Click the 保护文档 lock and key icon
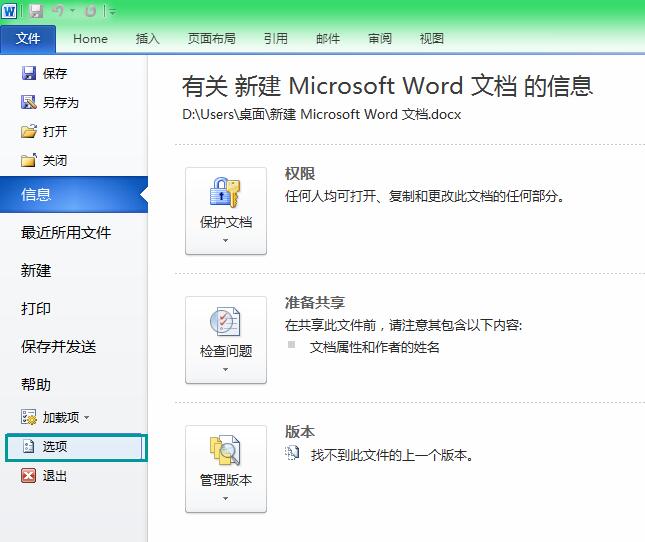This screenshot has height=542, width=645. (x=225, y=192)
